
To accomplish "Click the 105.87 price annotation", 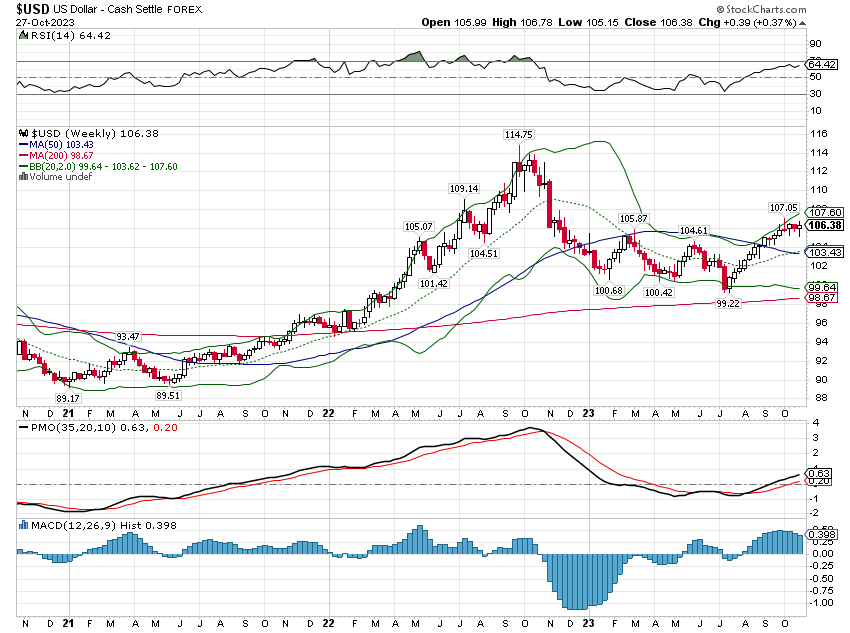I will 633,218.
